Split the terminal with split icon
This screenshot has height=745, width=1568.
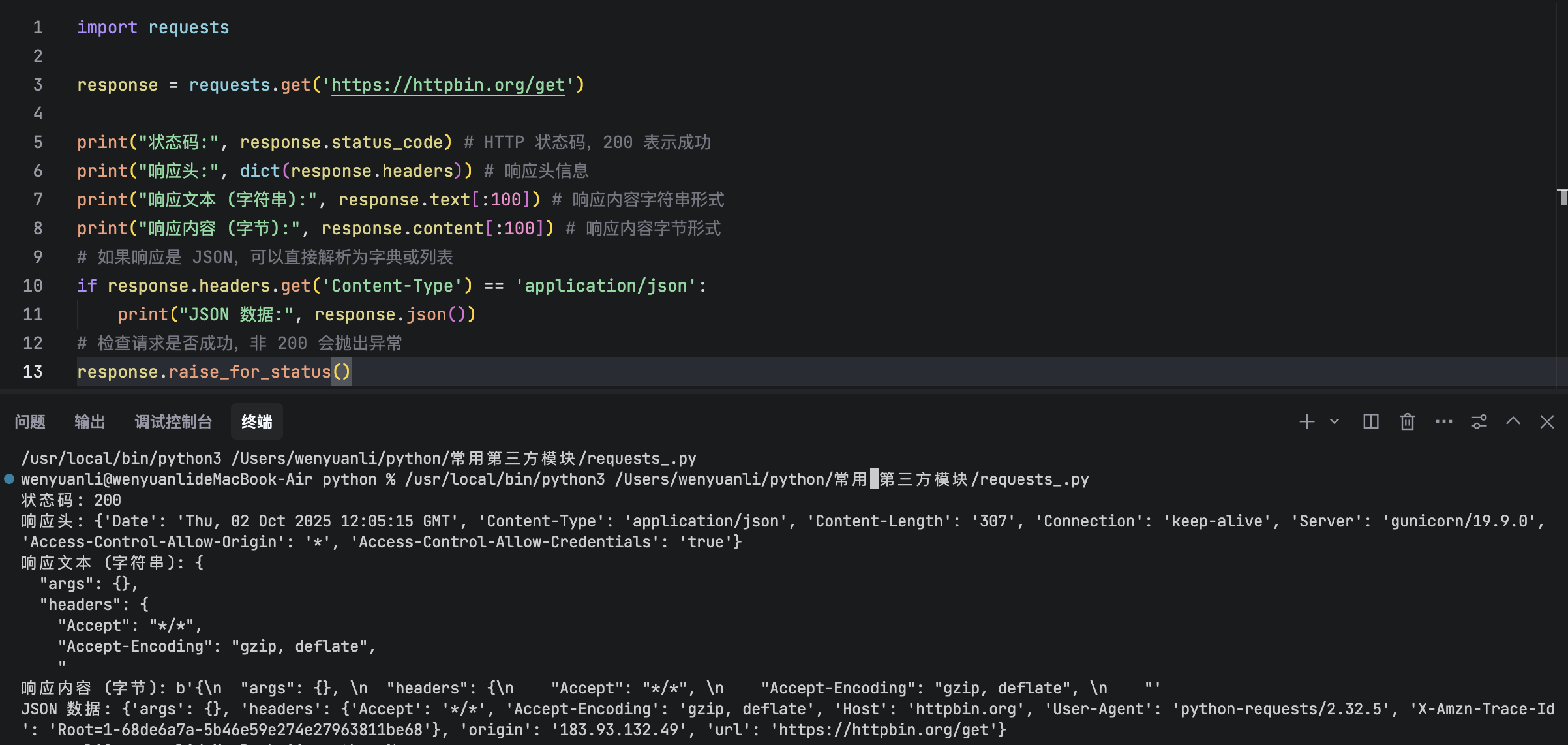point(1371,422)
